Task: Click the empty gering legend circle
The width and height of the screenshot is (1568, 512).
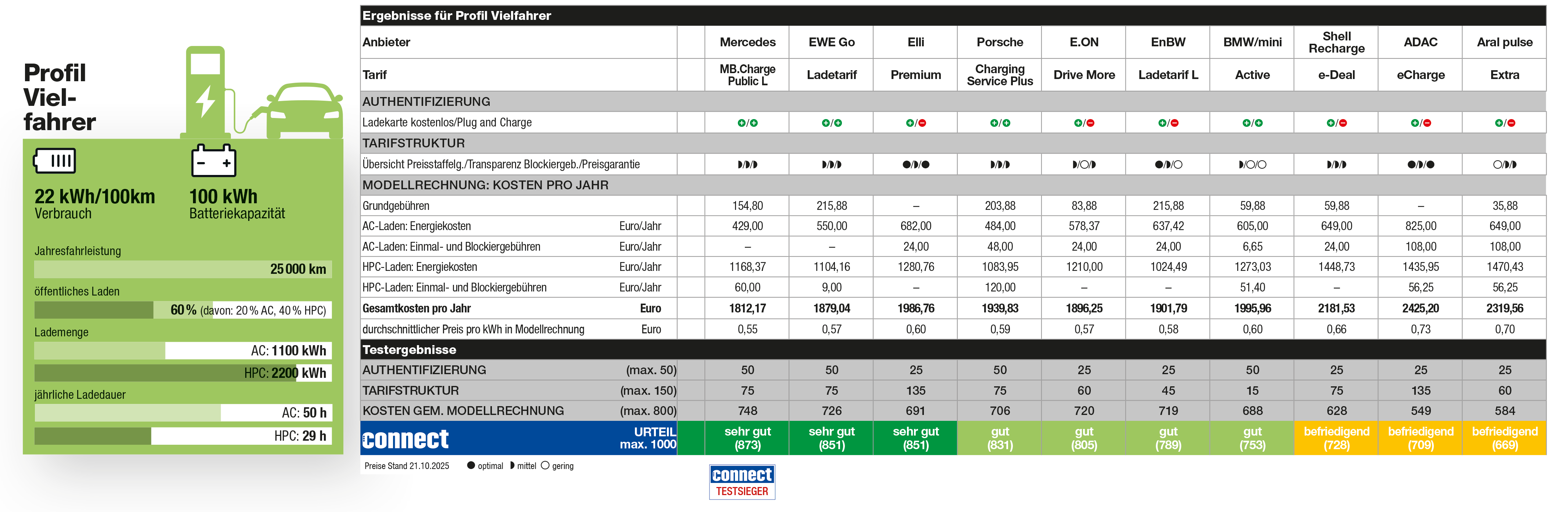Action: [x=545, y=466]
